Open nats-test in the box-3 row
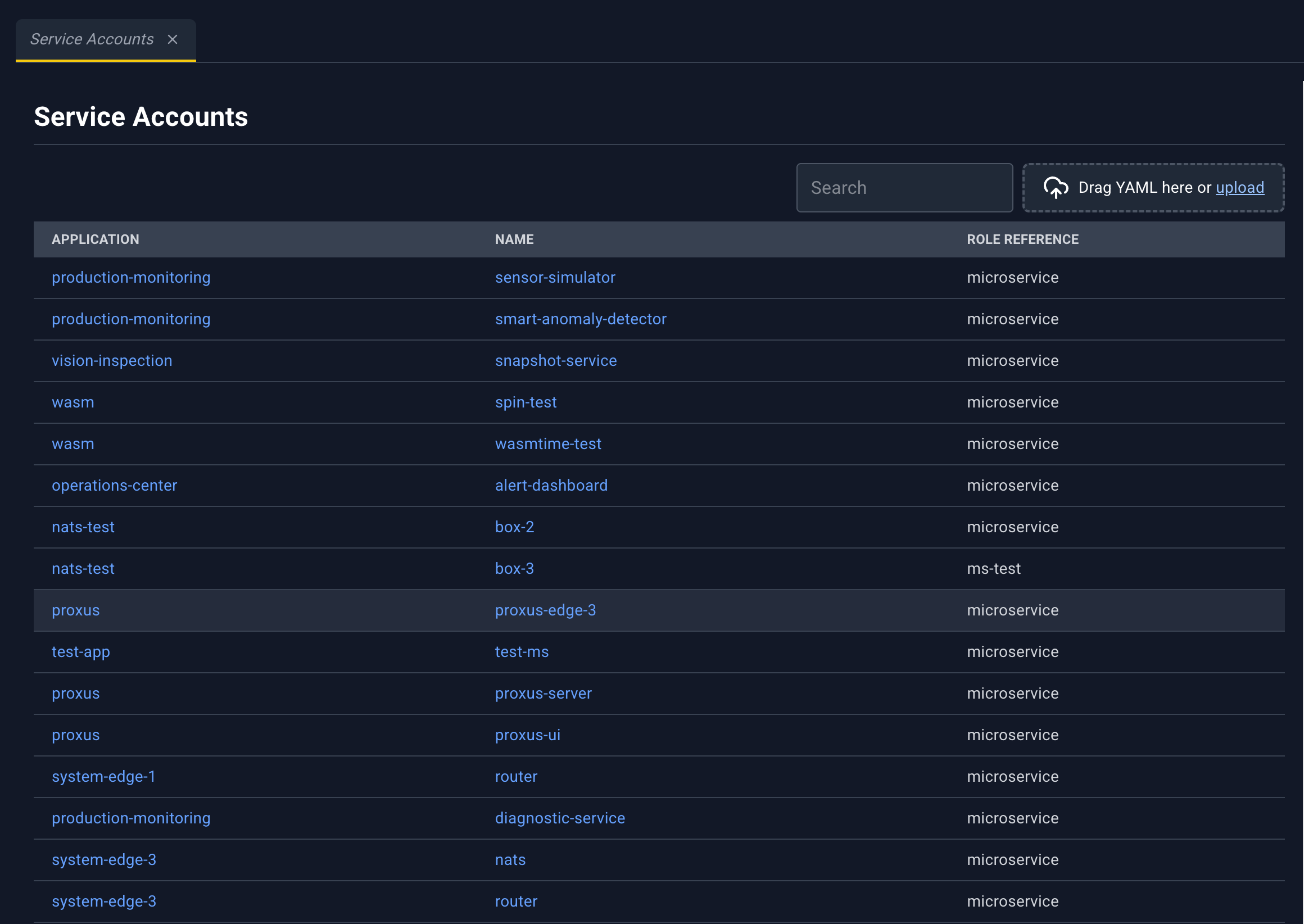Screen dimensions: 1304x924 [x=83, y=568]
